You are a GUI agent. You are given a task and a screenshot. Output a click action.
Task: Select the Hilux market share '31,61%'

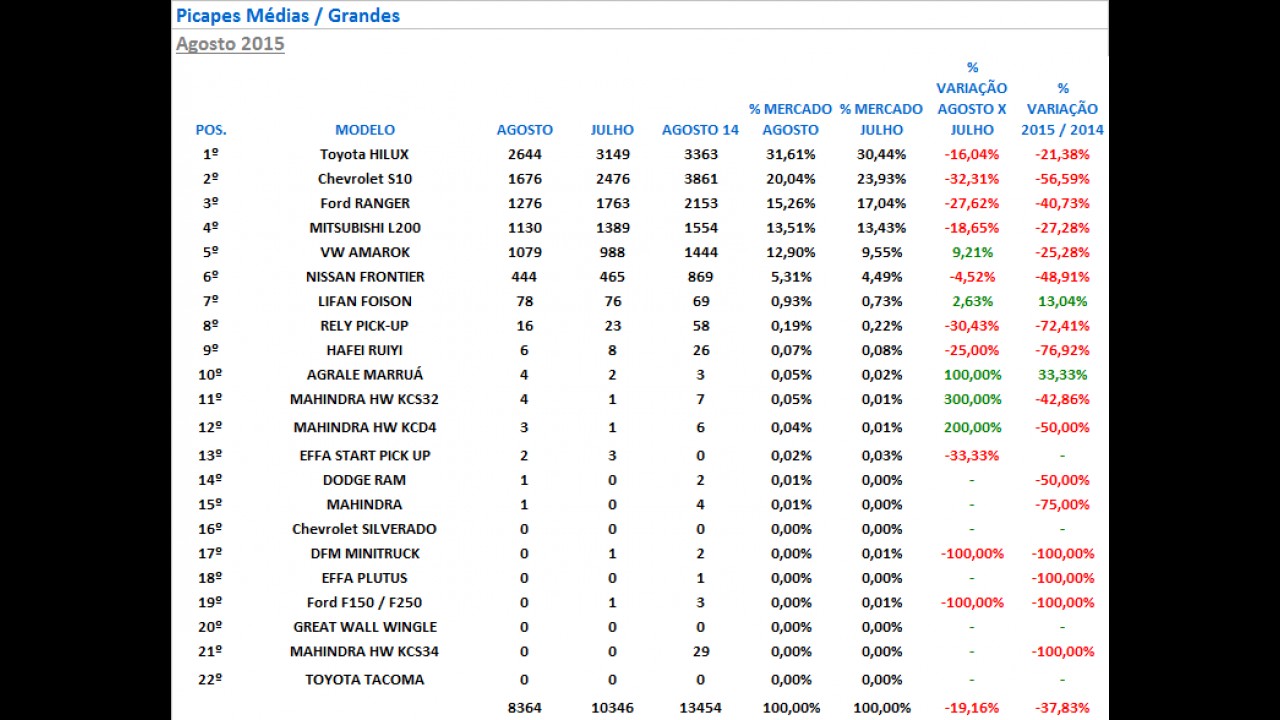[790, 154]
